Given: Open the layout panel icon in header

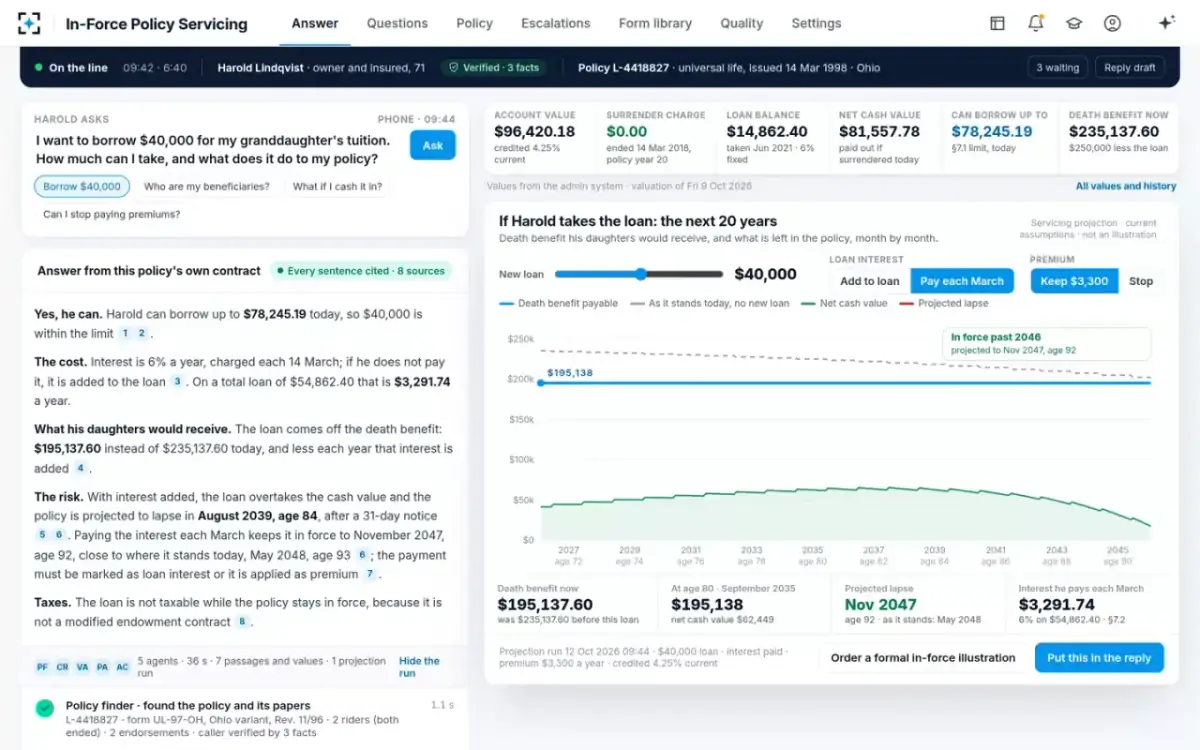Looking at the screenshot, I should [997, 23].
